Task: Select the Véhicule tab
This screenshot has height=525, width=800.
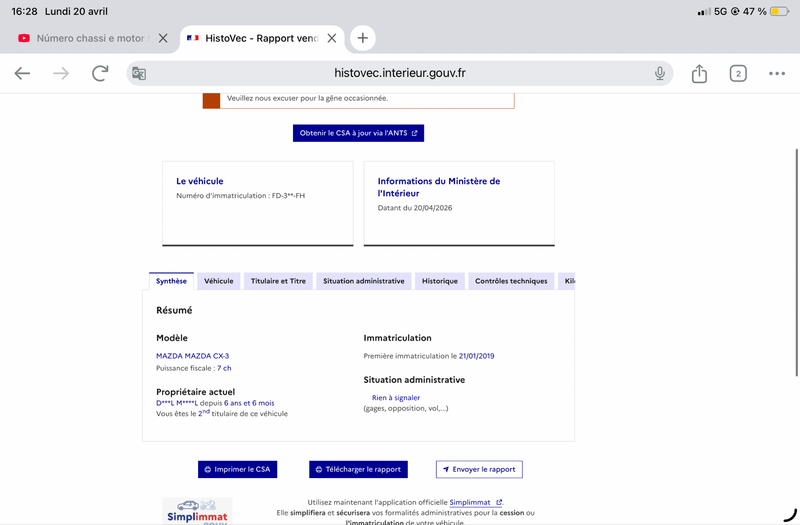Action: [x=218, y=281]
